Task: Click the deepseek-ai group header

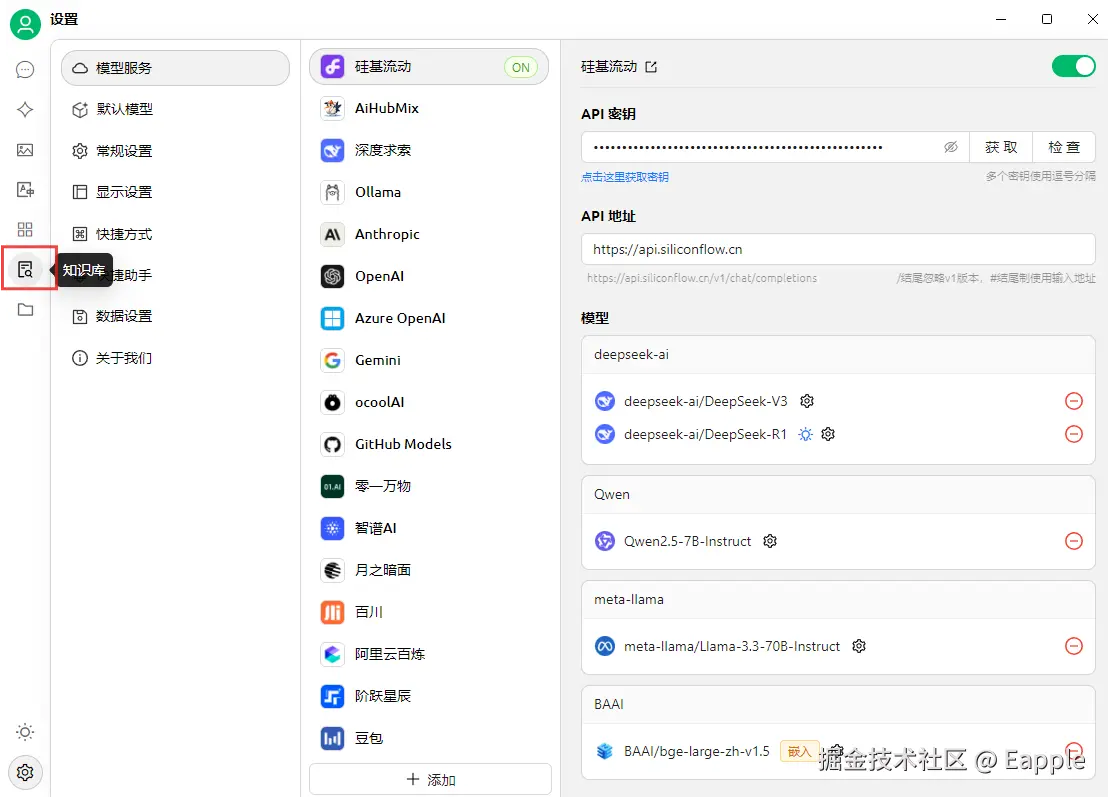Action: click(x=838, y=355)
